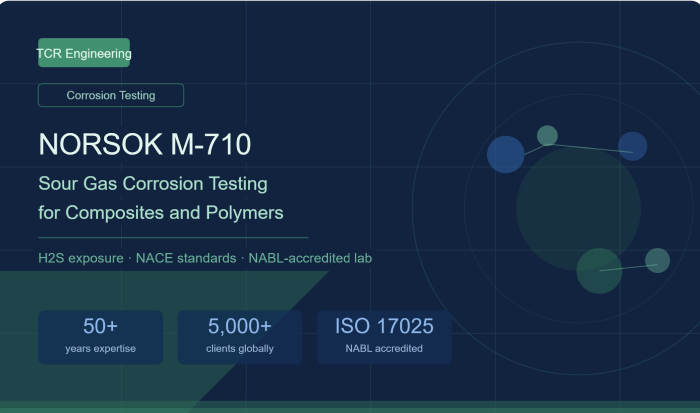The width and height of the screenshot is (700, 413).
Task: Click the TCR Engineering green badge
Action: (84, 53)
